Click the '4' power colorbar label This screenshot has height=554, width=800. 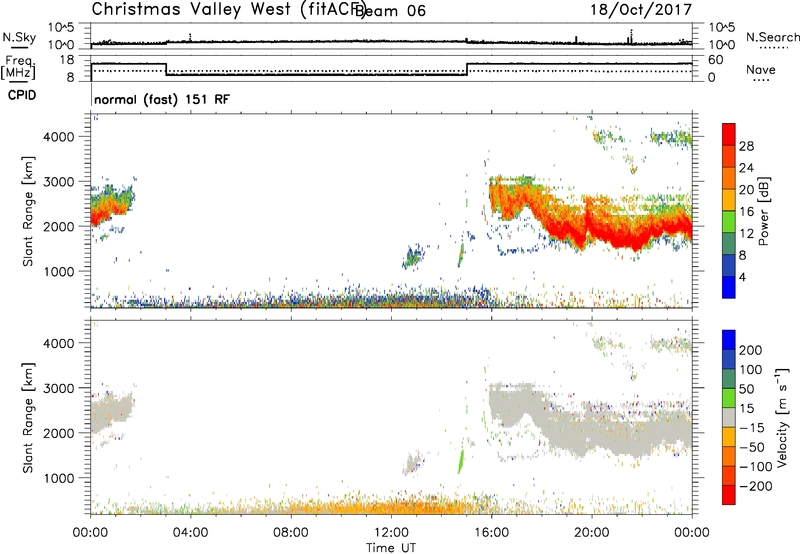743,277
